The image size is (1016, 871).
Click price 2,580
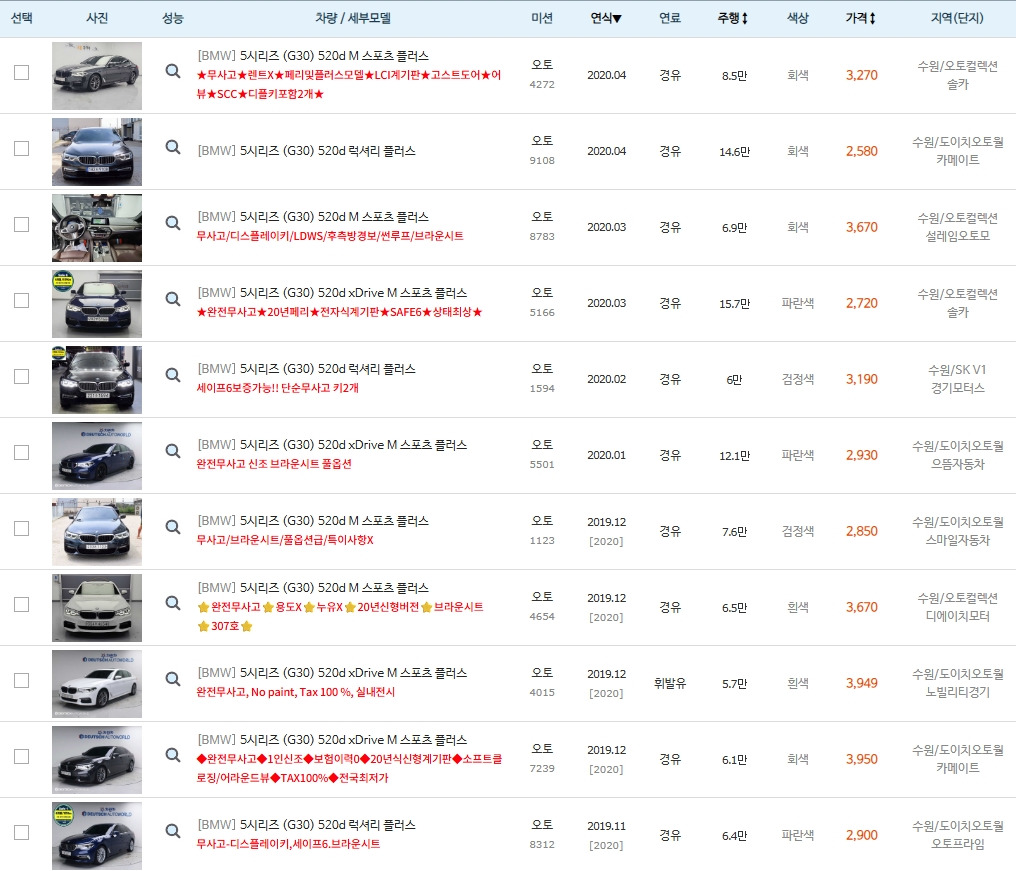click(861, 151)
